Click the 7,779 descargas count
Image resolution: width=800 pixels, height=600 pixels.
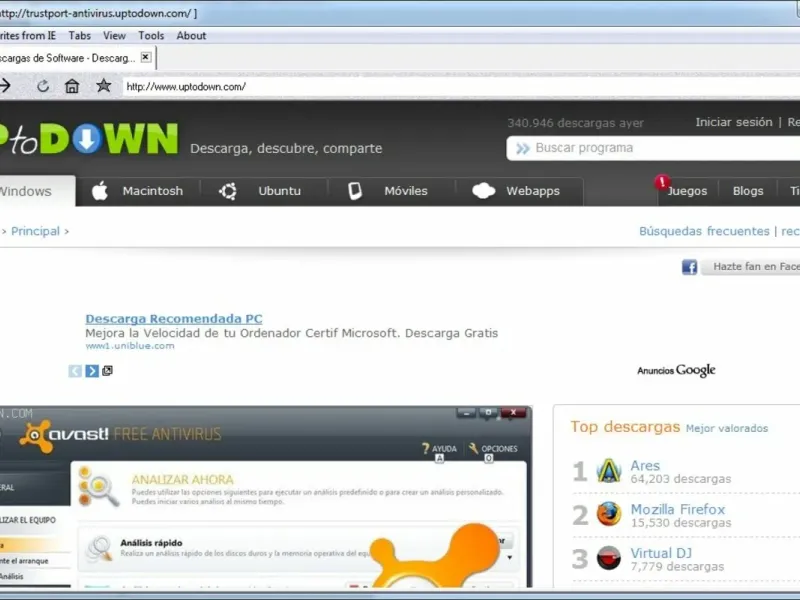(677, 567)
